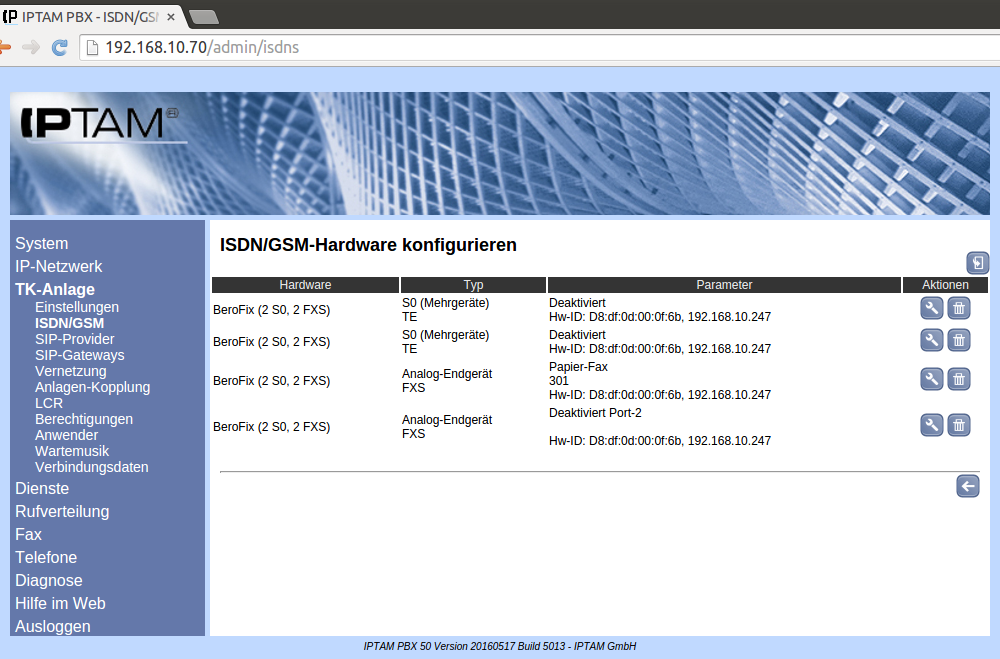Edit the second BeroFix S0 row with the wrench icon
The height and width of the screenshot is (659, 1000).
pyautogui.click(x=931, y=341)
